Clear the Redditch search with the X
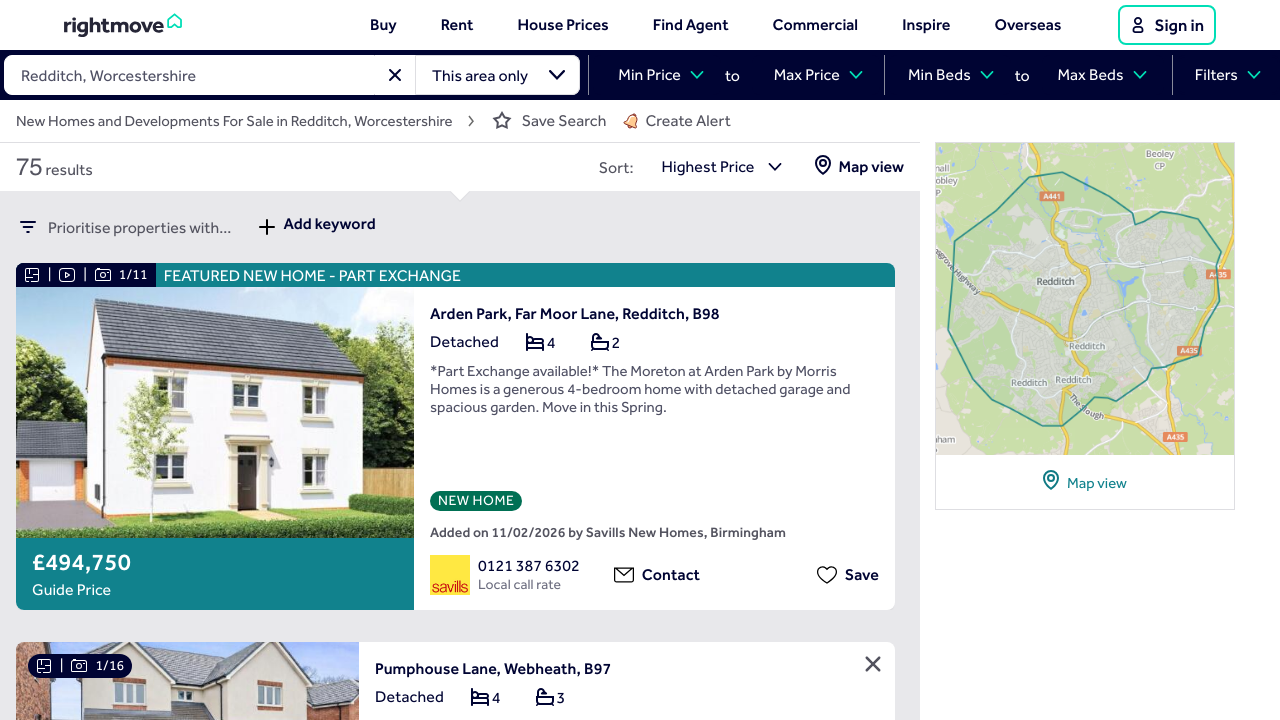The image size is (1280, 720). (395, 75)
